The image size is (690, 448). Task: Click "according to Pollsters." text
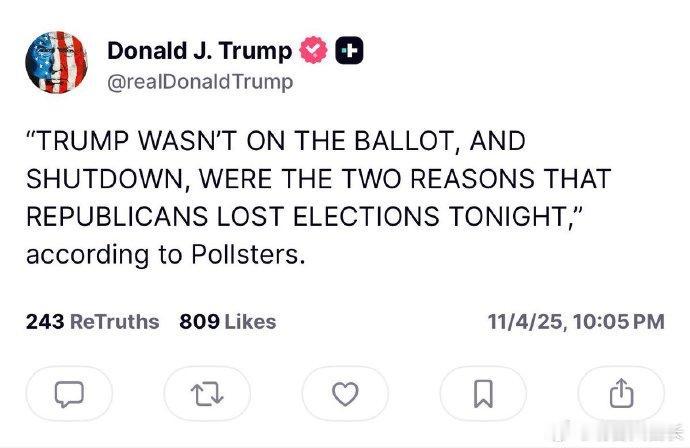click(x=163, y=255)
